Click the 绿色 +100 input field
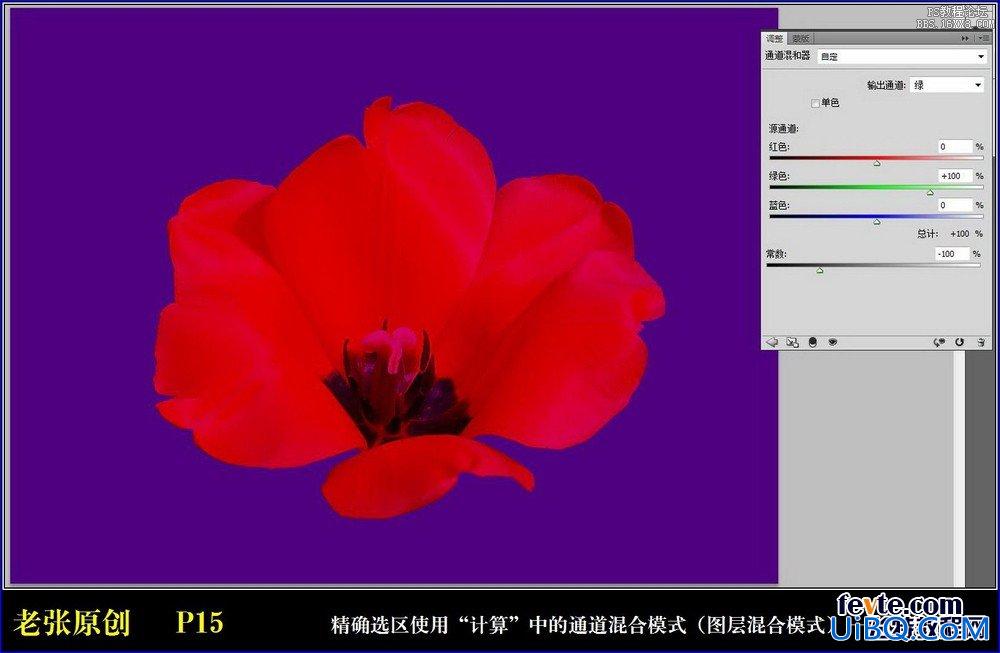The height and width of the screenshot is (653, 1000). [x=955, y=176]
